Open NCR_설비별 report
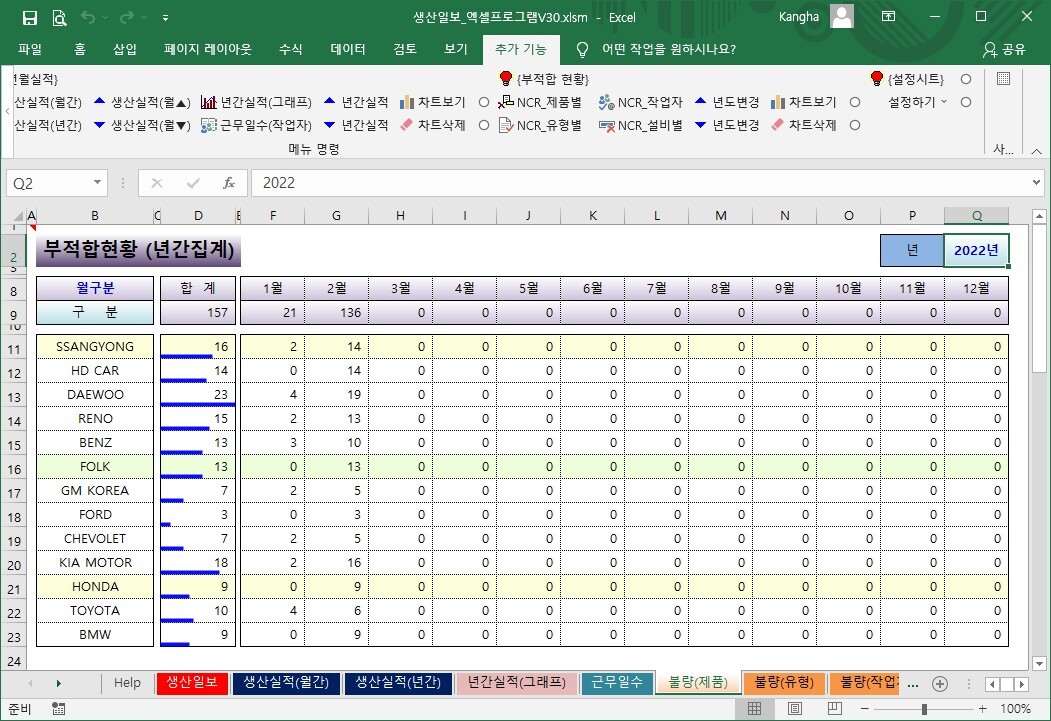The width and height of the screenshot is (1051, 721). click(x=641, y=125)
